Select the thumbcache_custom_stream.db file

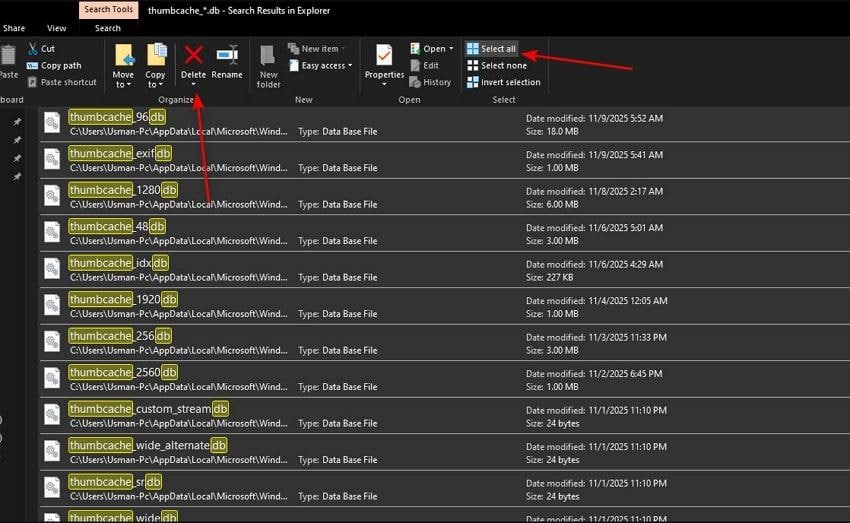click(x=445, y=416)
